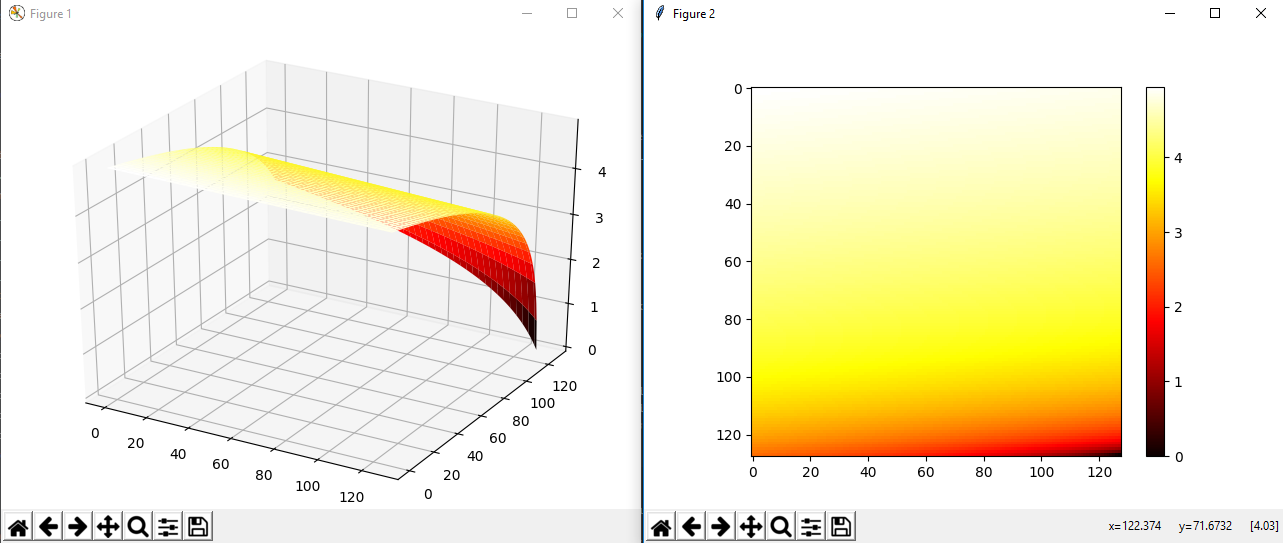Close the Figure 2 window
Viewport: 1283px width, 543px height.
point(1260,13)
